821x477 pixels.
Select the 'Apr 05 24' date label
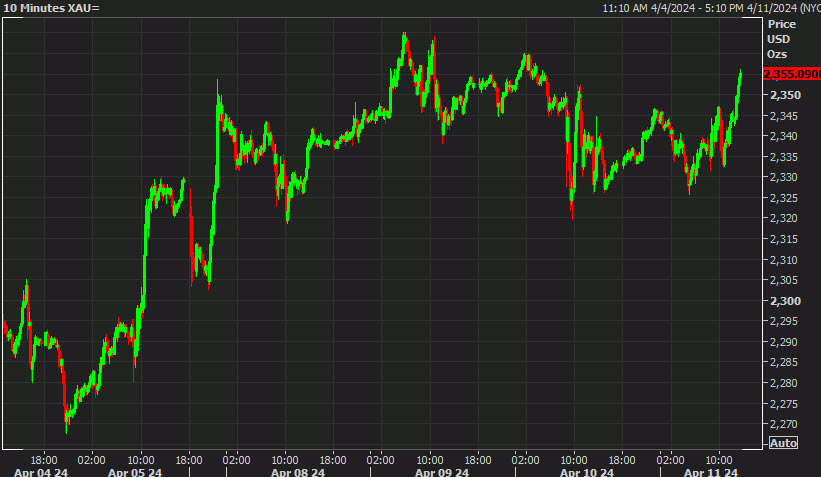pos(135,472)
